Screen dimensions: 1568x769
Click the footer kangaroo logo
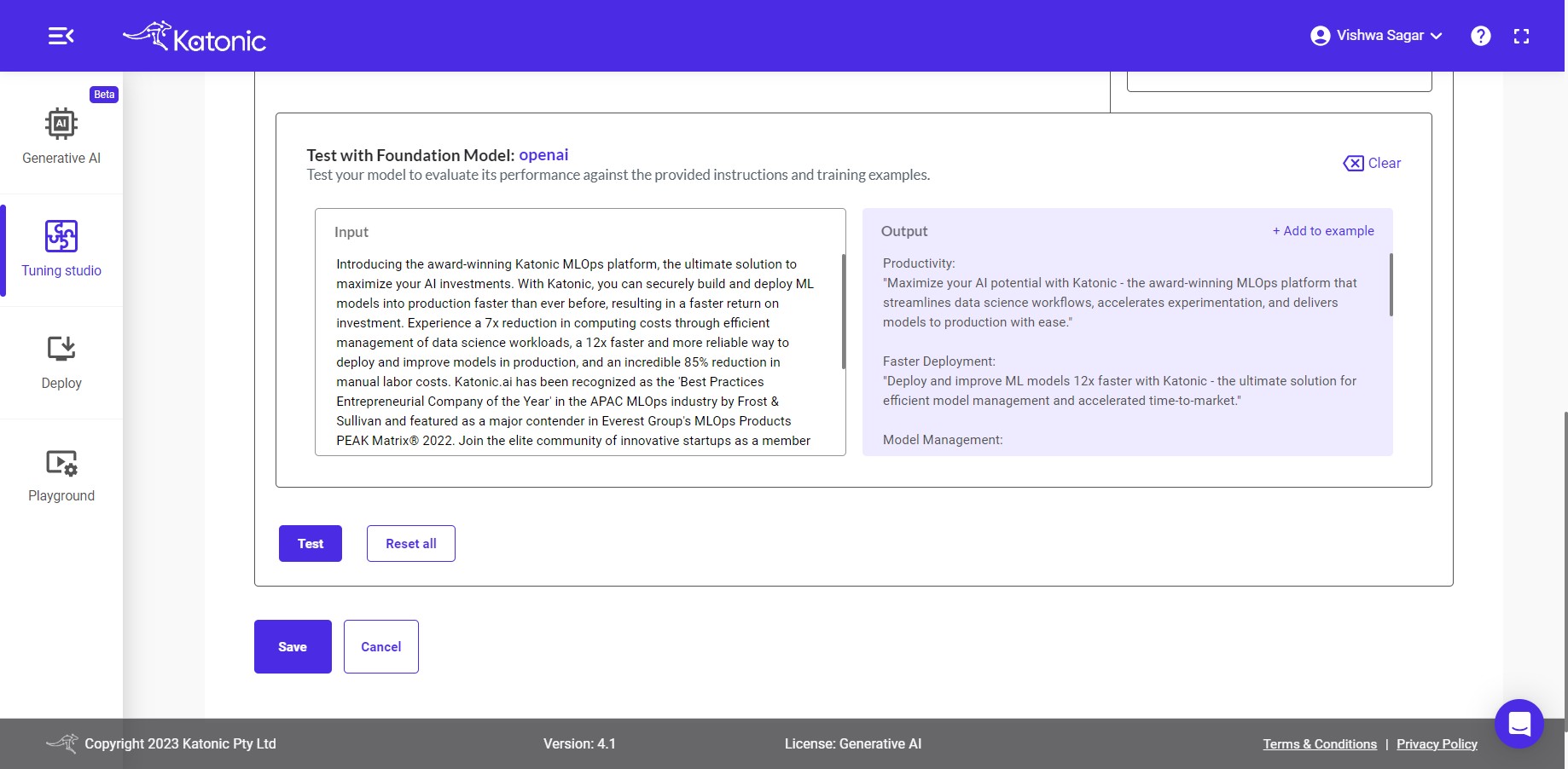[x=62, y=743]
